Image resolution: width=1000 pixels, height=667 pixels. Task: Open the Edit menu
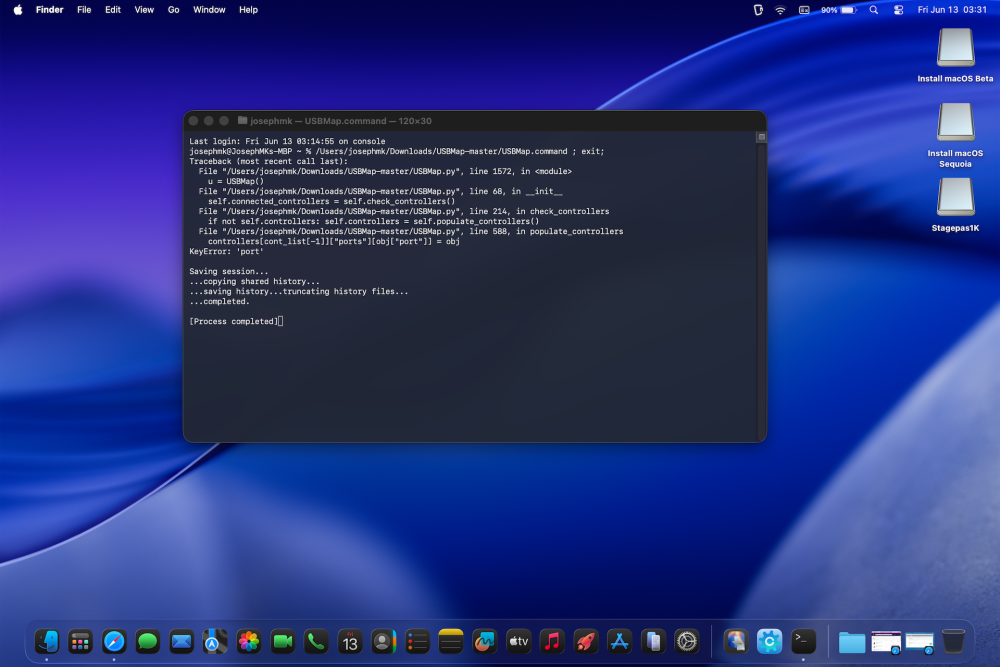pyautogui.click(x=113, y=10)
